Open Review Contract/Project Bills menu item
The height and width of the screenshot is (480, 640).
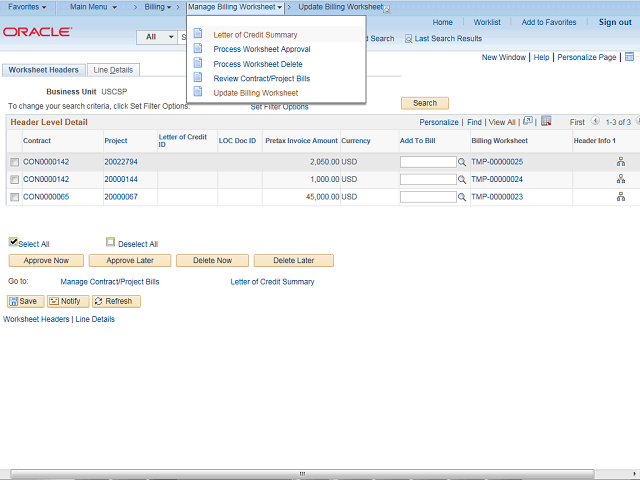point(262,78)
